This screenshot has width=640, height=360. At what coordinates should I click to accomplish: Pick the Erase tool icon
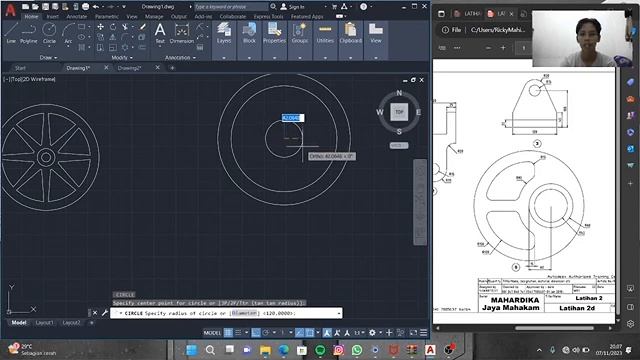142,27
